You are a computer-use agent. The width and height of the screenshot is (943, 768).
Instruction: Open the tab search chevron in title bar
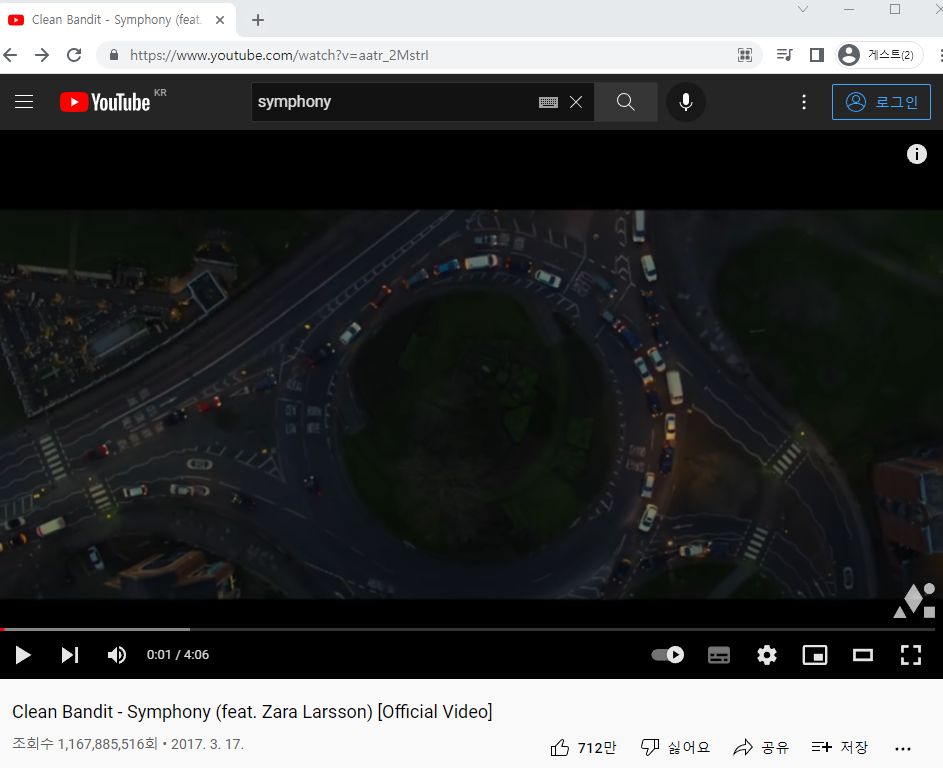pyautogui.click(x=803, y=9)
